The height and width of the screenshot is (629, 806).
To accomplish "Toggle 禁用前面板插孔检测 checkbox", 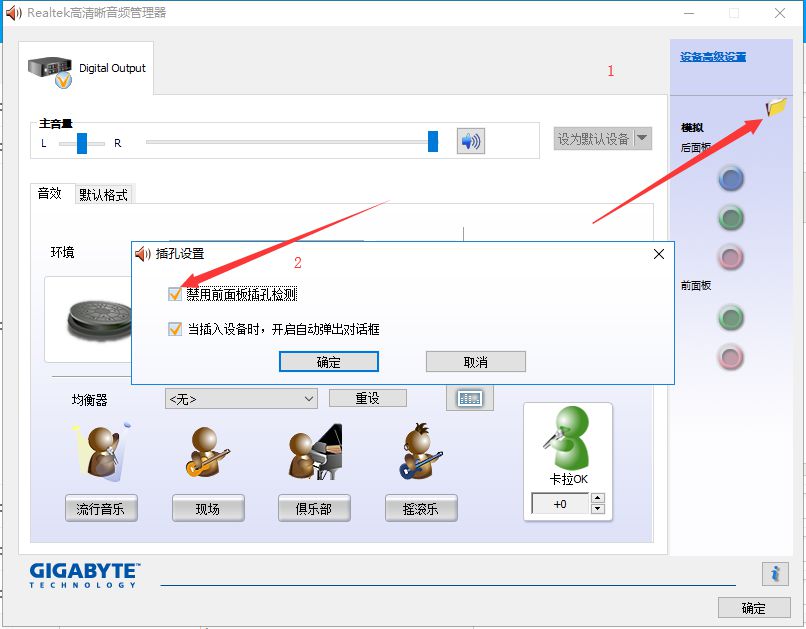I will tap(175, 294).
